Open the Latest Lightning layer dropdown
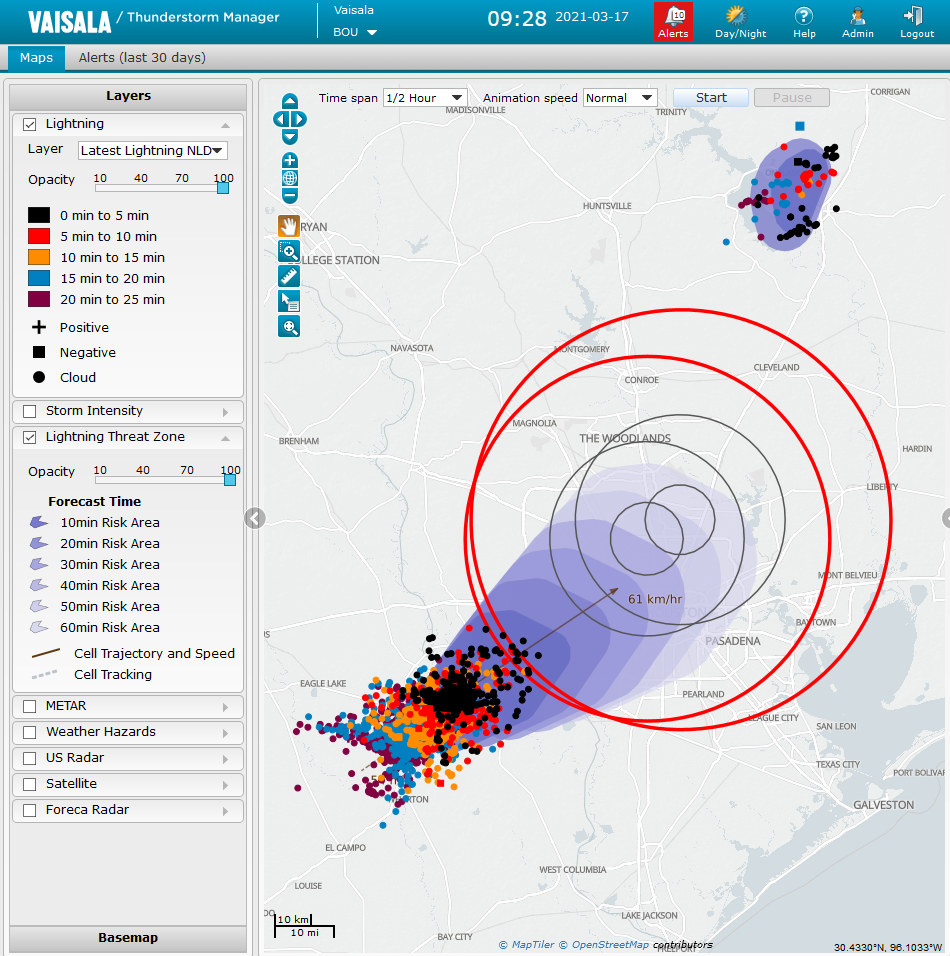This screenshot has height=956, width=950. point(152,150)
